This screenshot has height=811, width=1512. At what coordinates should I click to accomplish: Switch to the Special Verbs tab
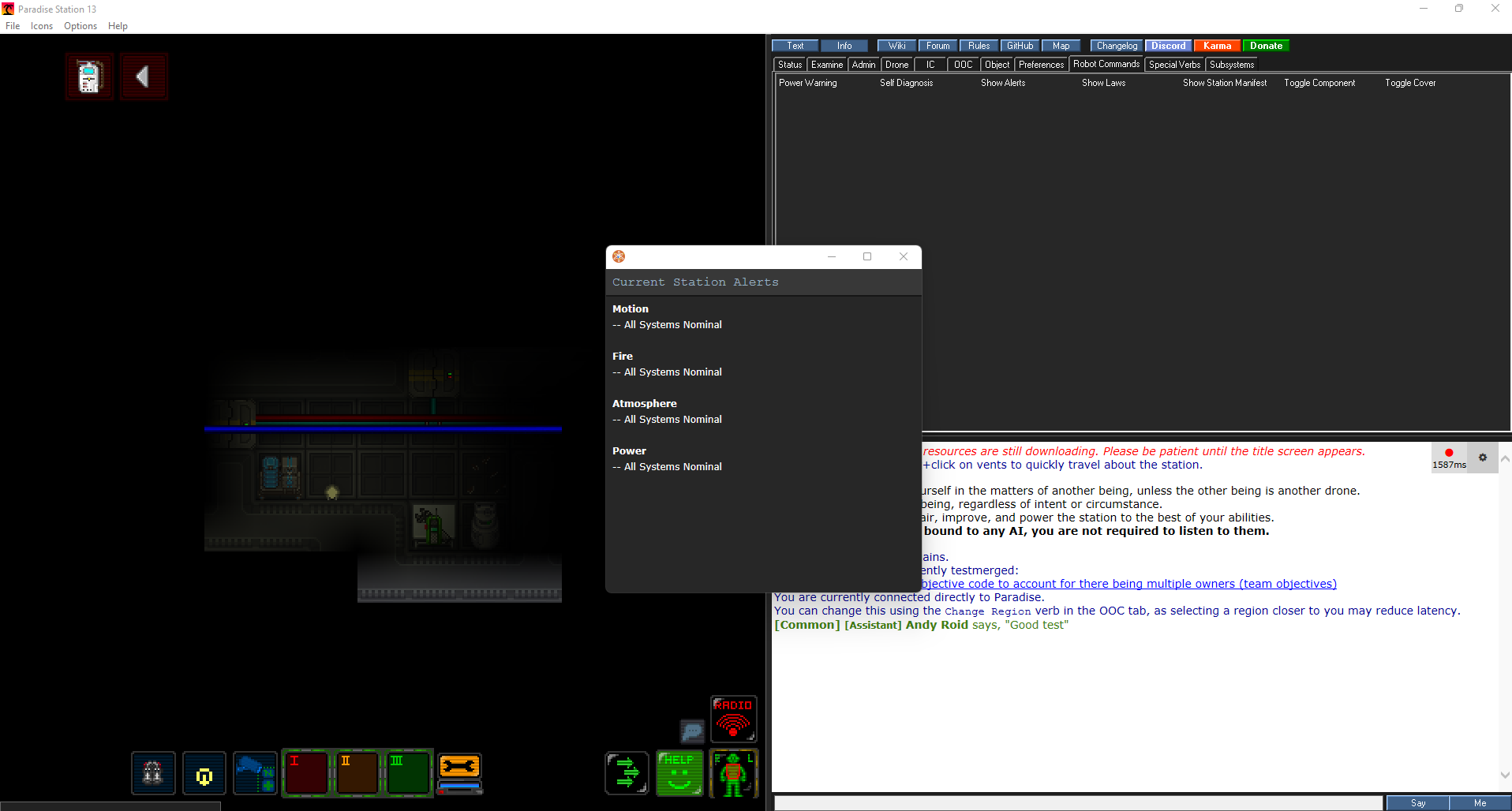(x=1174, y=64)
